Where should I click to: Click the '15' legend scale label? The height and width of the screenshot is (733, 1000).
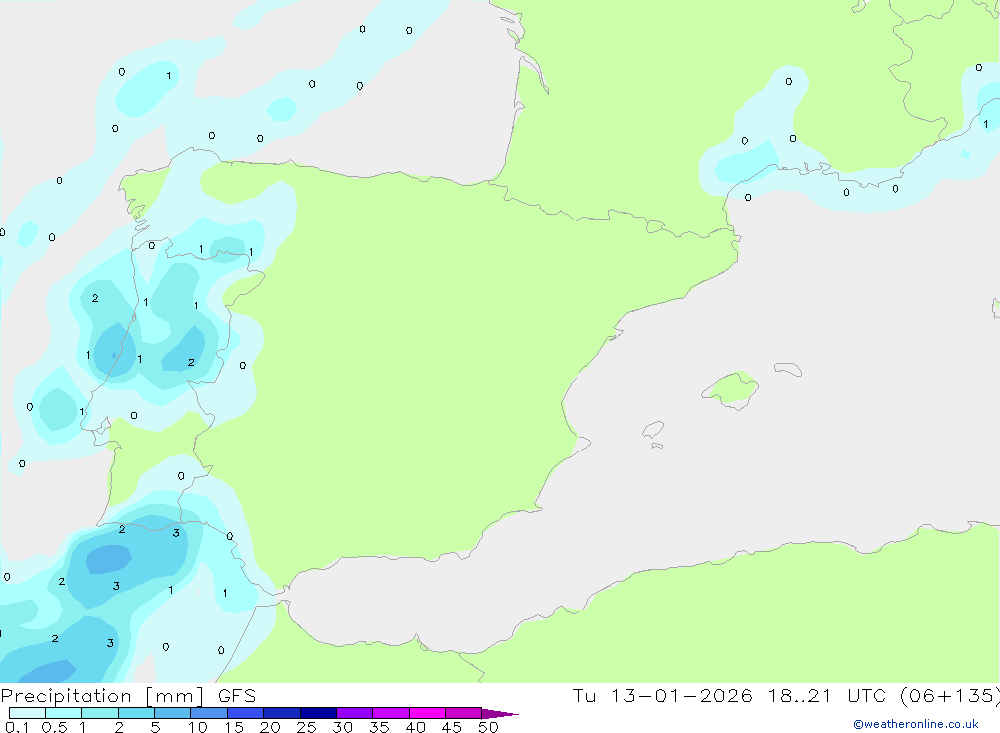pos(234,727)
